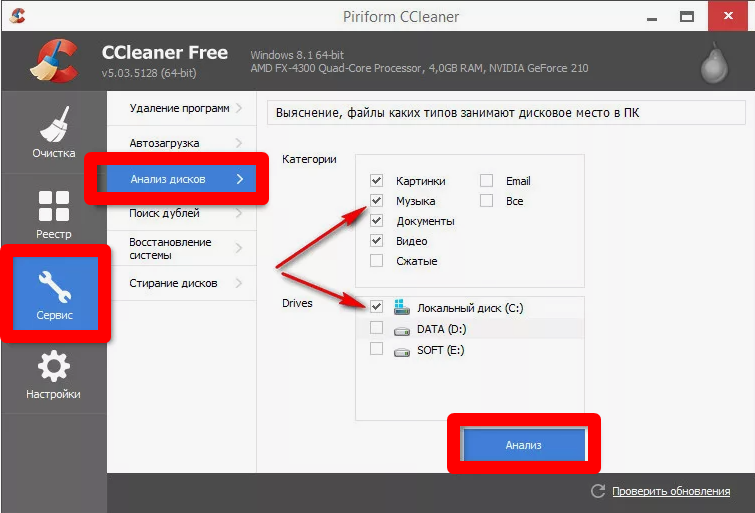Uncheck the Музыка category checkbox

[x=377, y=200]
